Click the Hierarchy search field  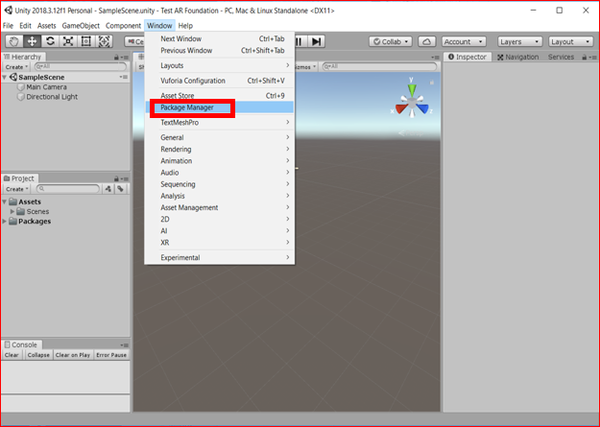(x=80, y=67)
